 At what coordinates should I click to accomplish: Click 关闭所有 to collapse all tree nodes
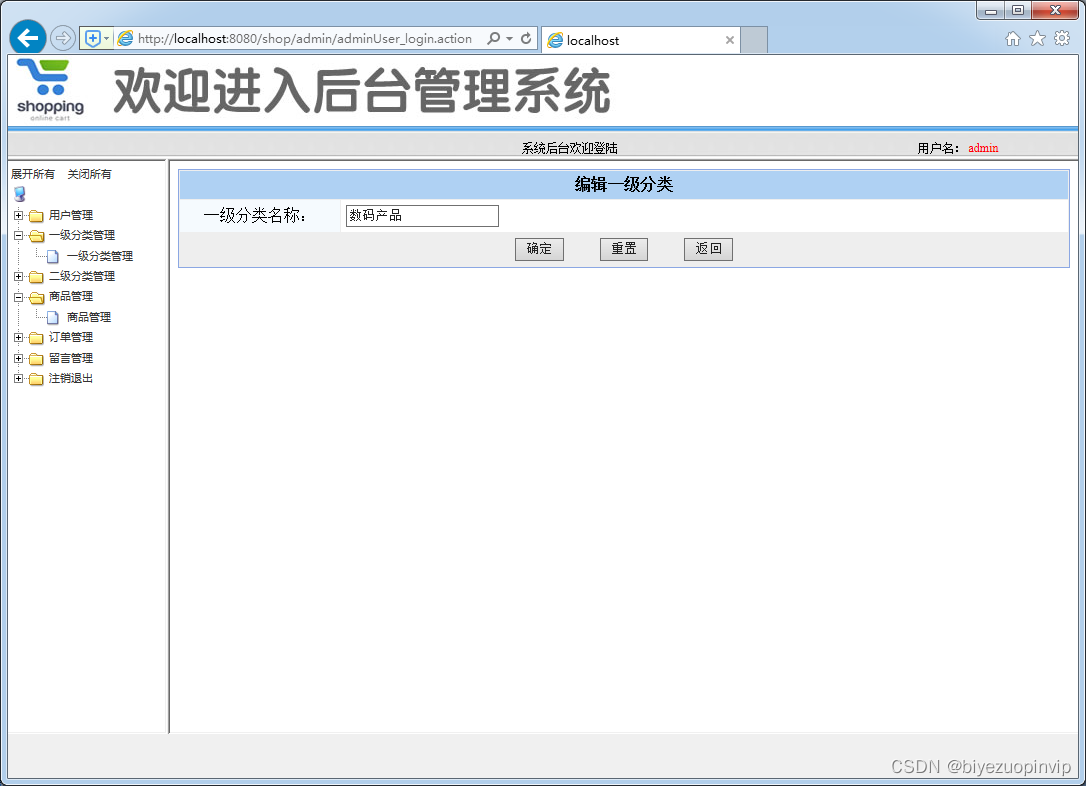(89, 174)
